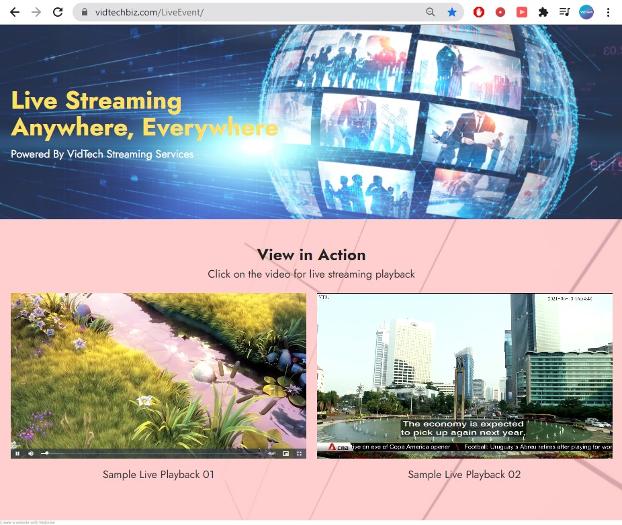Click the profile avatar in toolbar

coord(586,12)
